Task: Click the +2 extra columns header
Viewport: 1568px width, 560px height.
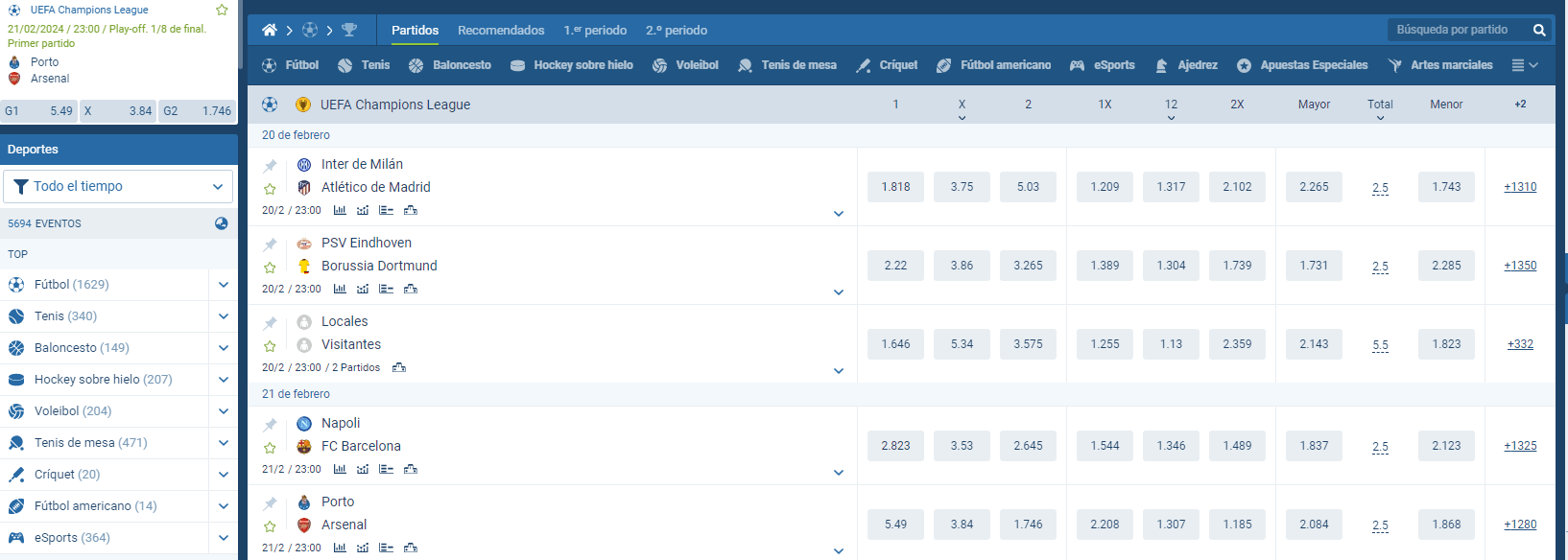Action: [x=1520, y=105]
